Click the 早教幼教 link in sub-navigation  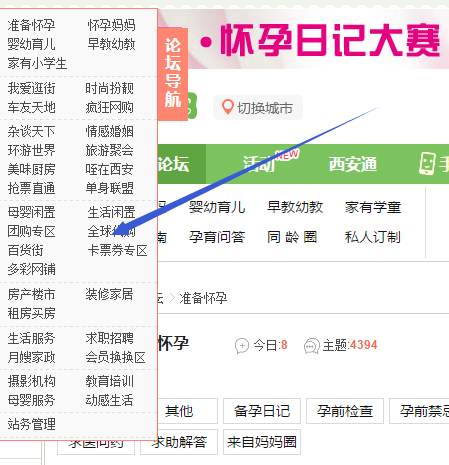point(295,207)
